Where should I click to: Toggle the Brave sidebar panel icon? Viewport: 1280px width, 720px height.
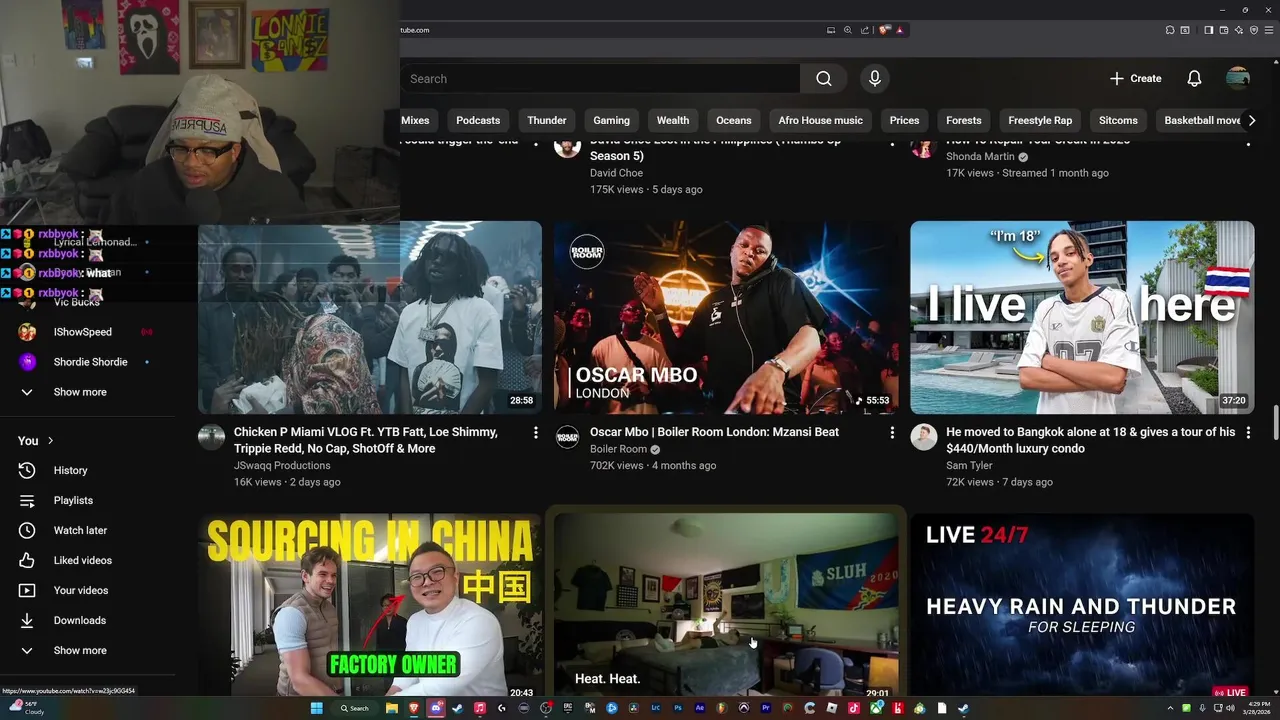click(x=1208, y=30)
